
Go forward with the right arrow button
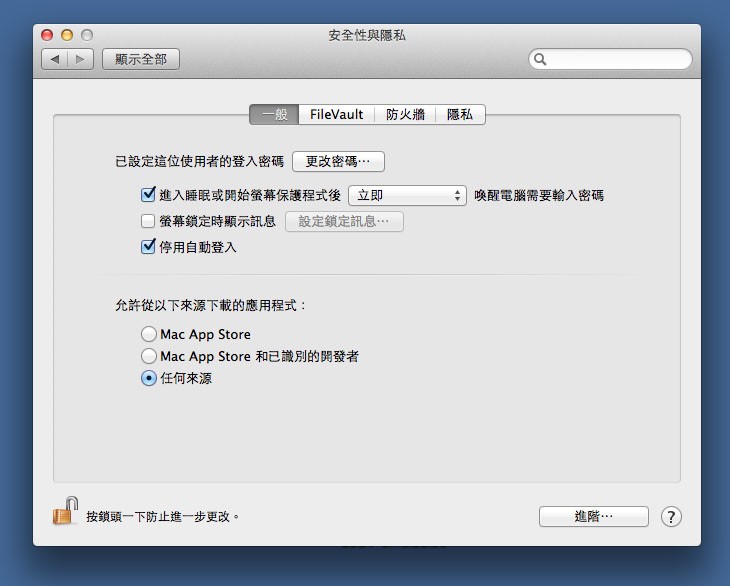pos(81,59)
